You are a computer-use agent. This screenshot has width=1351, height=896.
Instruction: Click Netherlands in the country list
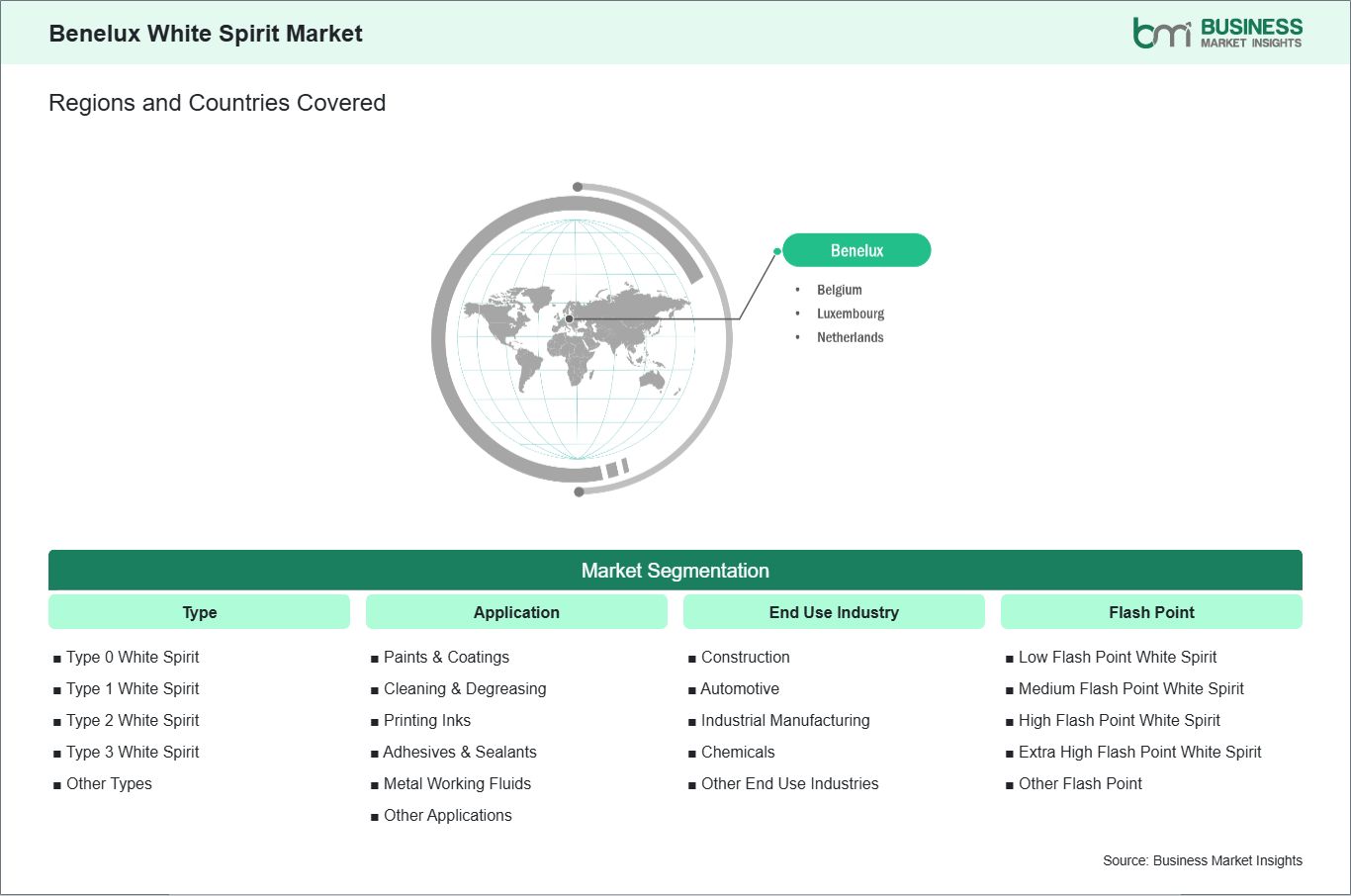pyautogui.click(x=850, y=337)
